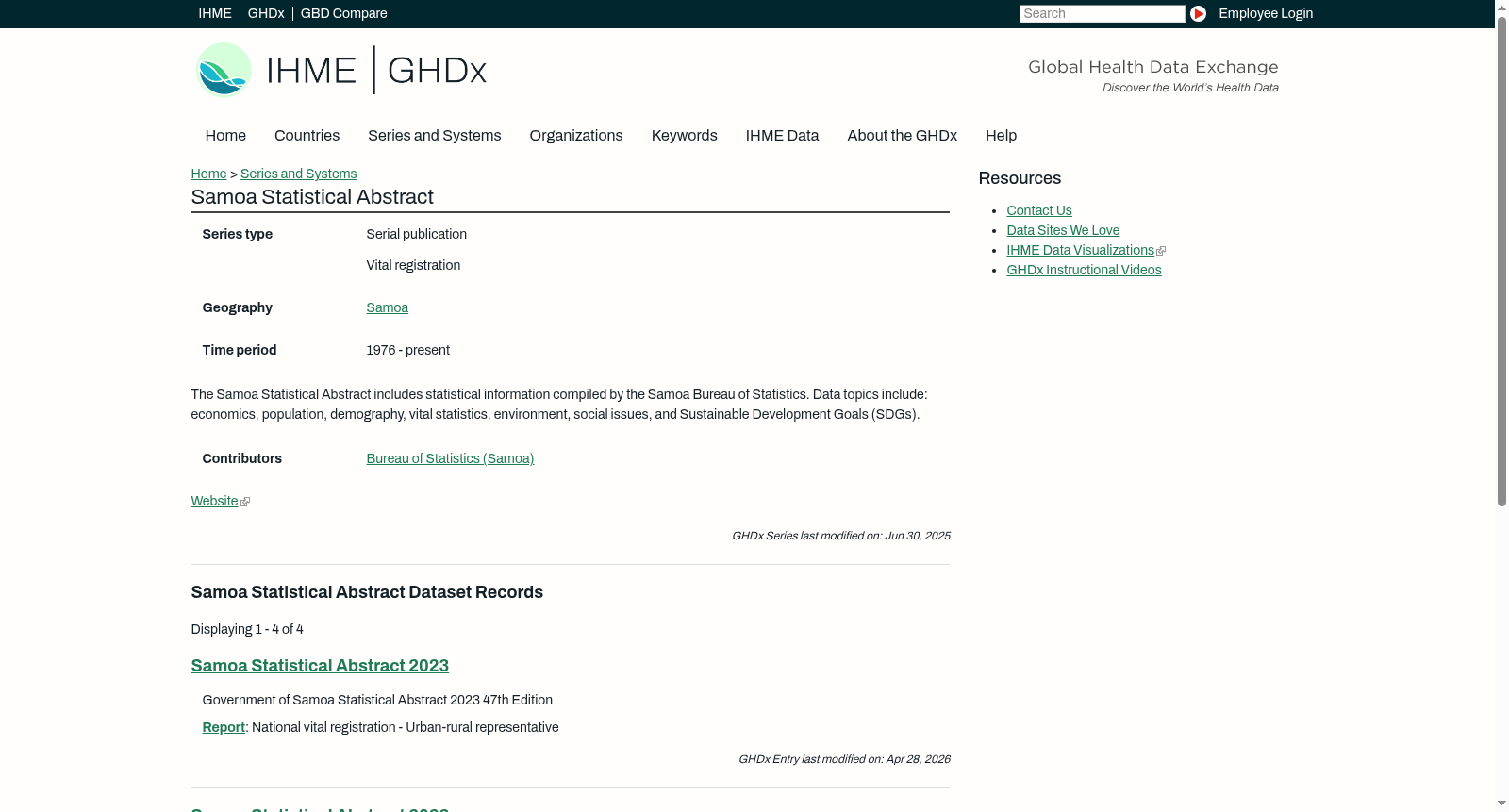Open the About the GHDx menu

(x=902, y=135)
